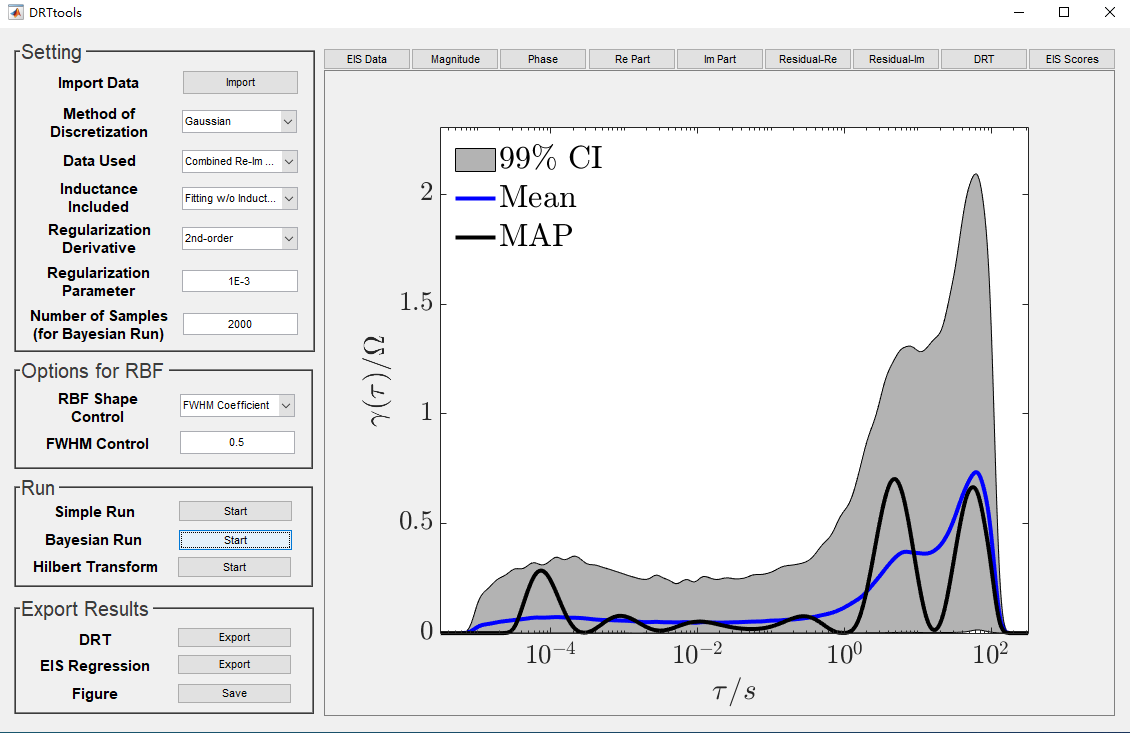Screen dimensions: 1130x733
Task: Switch to the Magnitude tab
Action: pos(455,59)
